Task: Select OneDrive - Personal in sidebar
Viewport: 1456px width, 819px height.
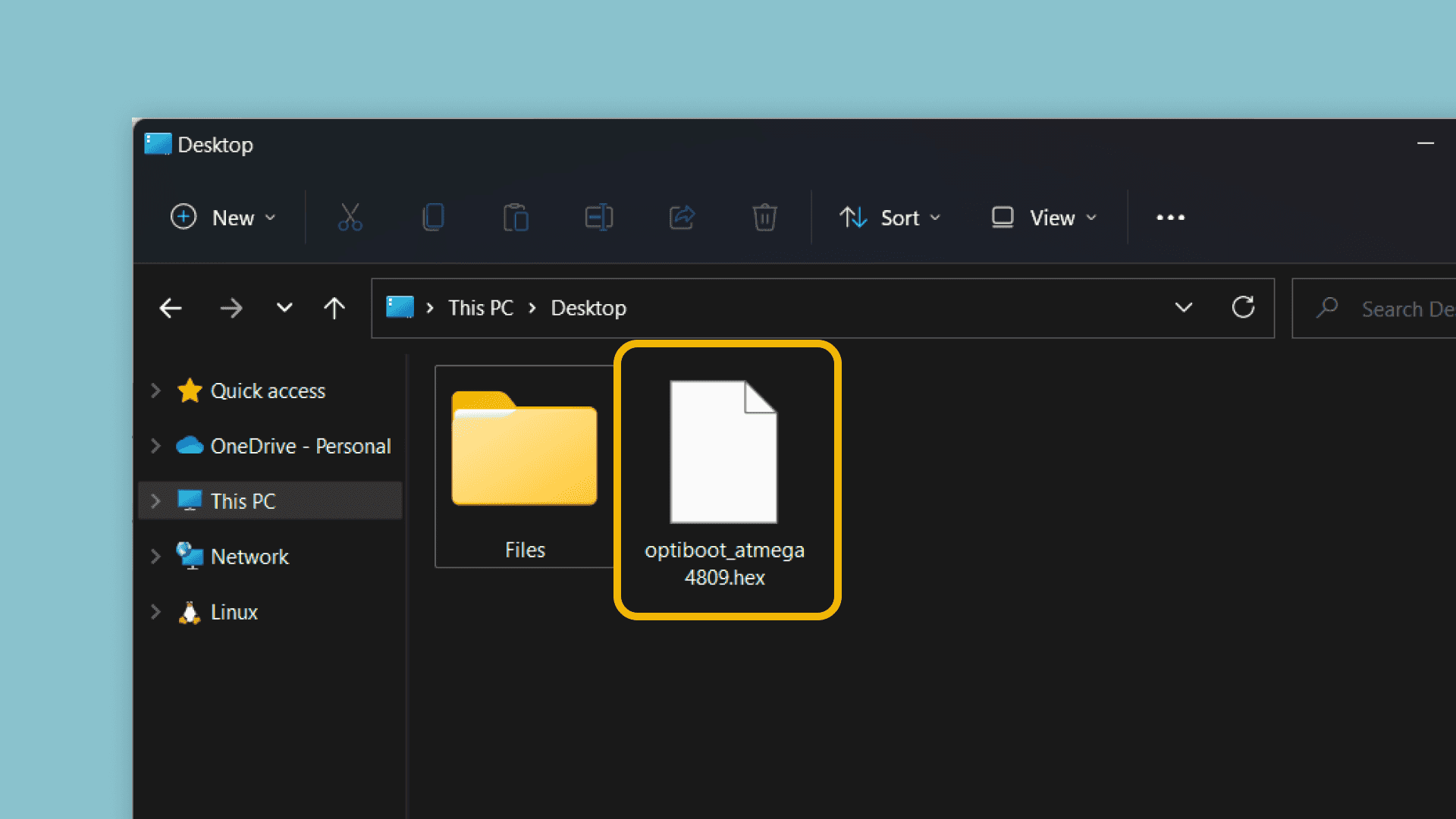Action: pos(300,446)
